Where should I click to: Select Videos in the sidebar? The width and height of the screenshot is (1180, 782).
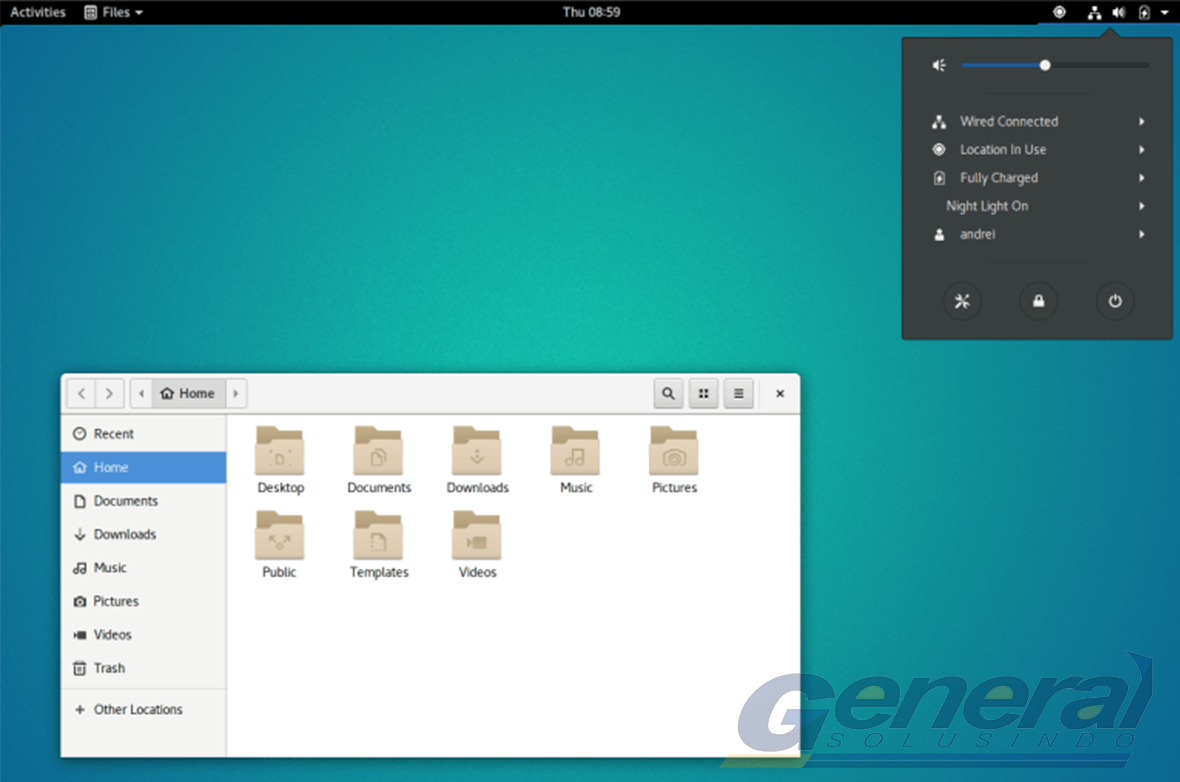coord(143,634)
